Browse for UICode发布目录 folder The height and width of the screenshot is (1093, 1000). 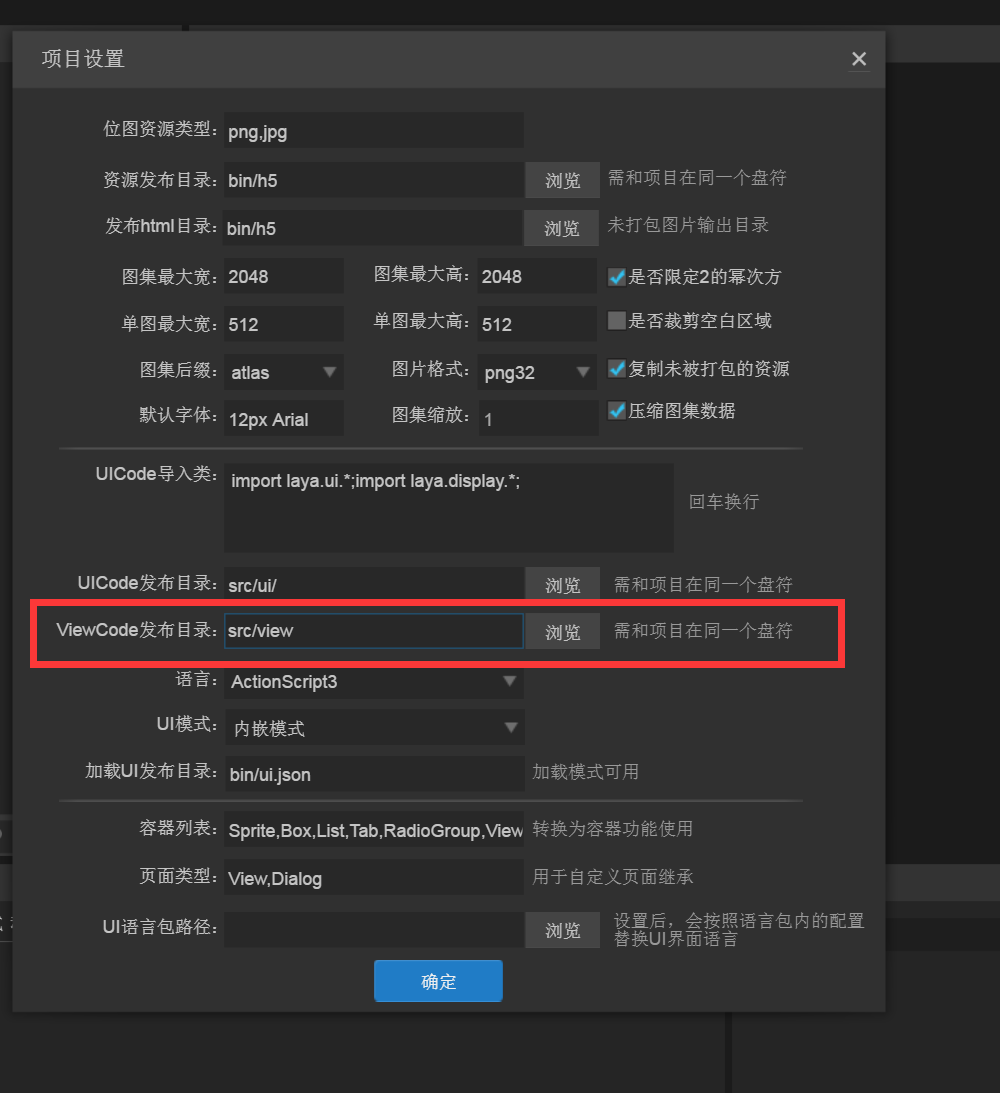[x=562, y=584]
